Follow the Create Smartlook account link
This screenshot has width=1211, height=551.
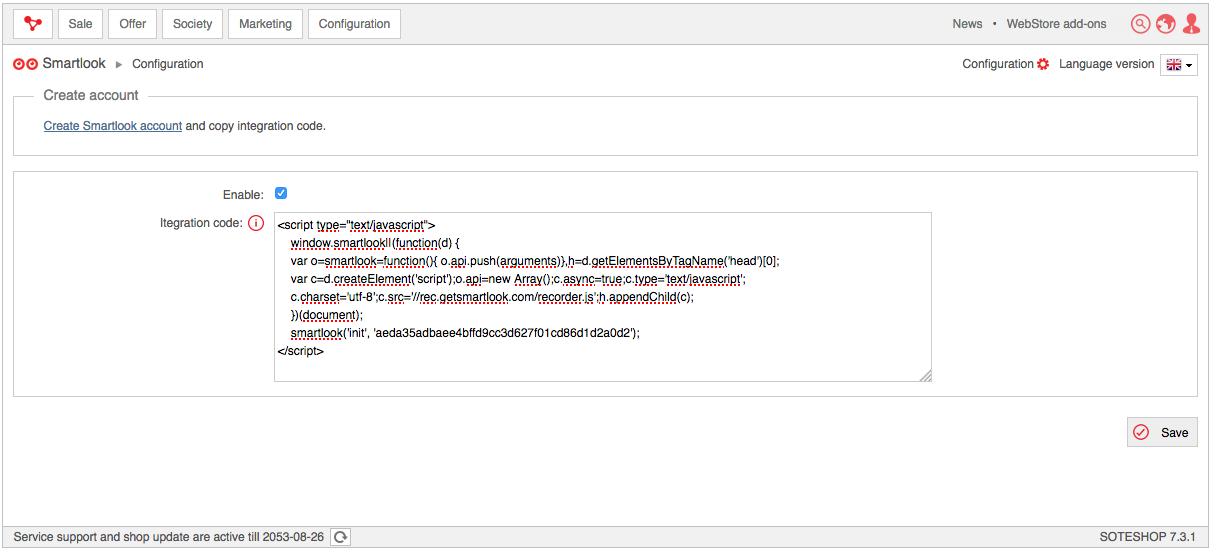[113, 126]
